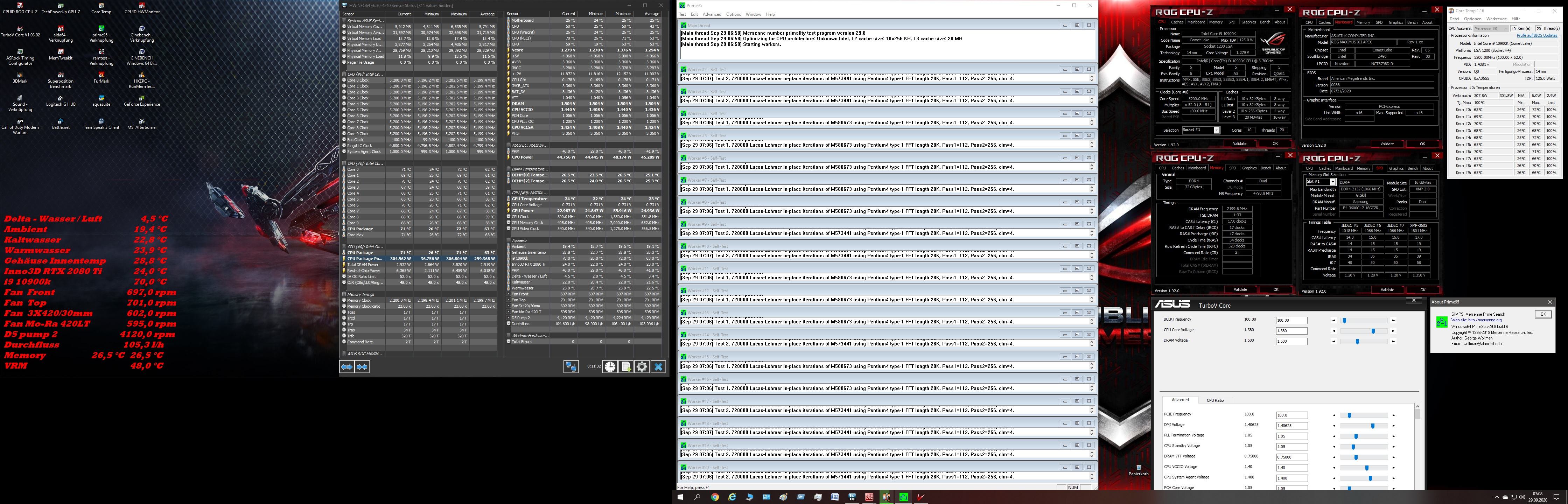Show hidden system tray icons chevron
Viewport: 1568px width, 504px height.
point(1497,497)
